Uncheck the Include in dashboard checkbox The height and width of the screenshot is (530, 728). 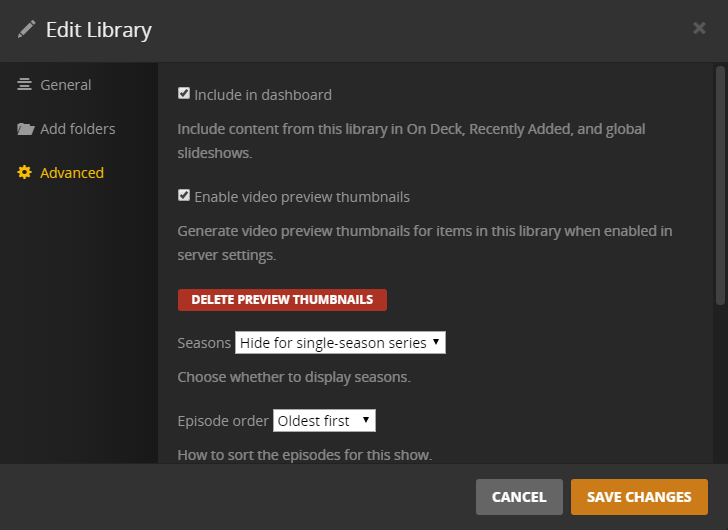pos(184,94)
